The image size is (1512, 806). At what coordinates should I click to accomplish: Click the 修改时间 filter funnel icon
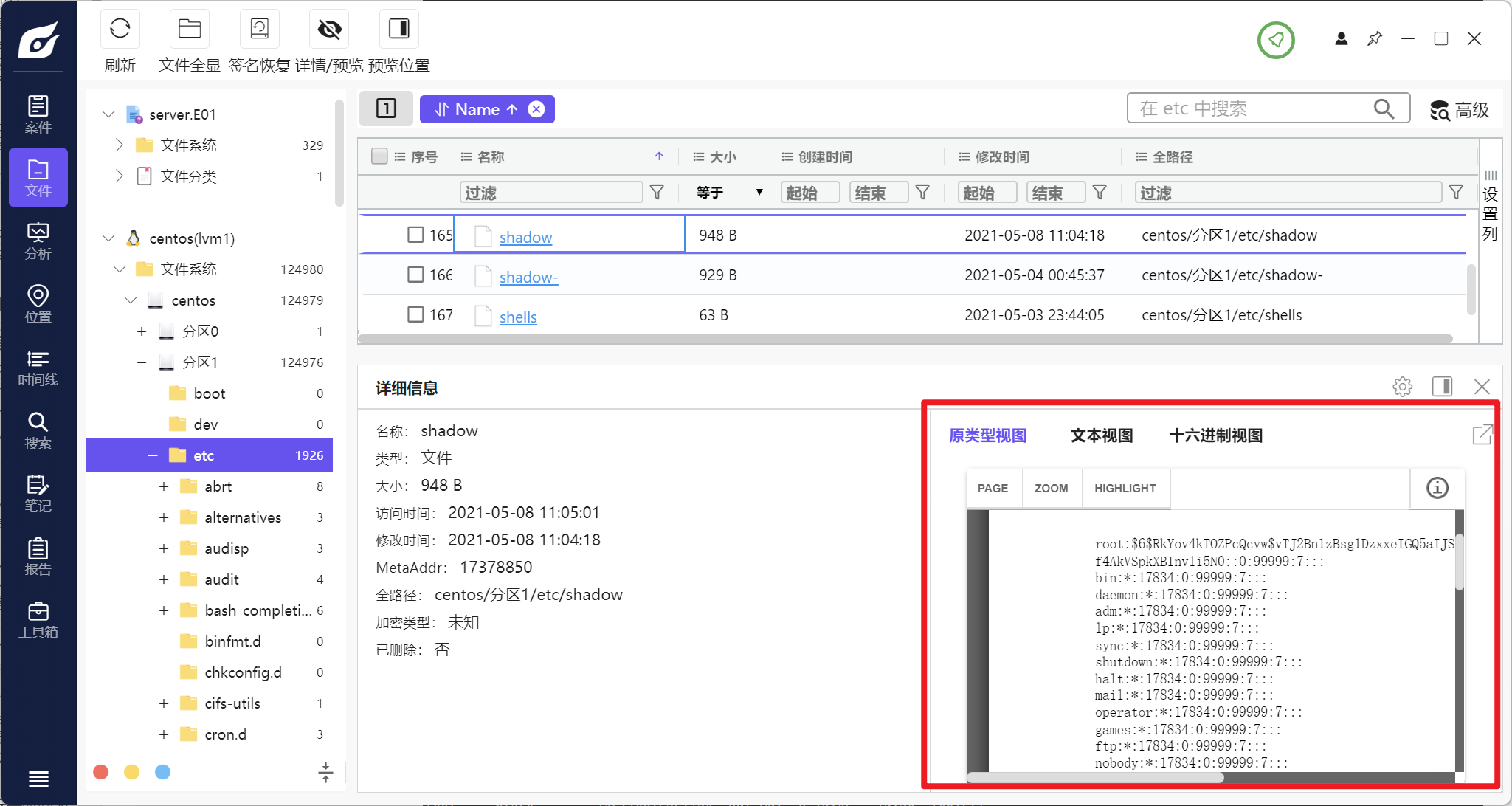pyautogui.click(x=1100, y=193)
